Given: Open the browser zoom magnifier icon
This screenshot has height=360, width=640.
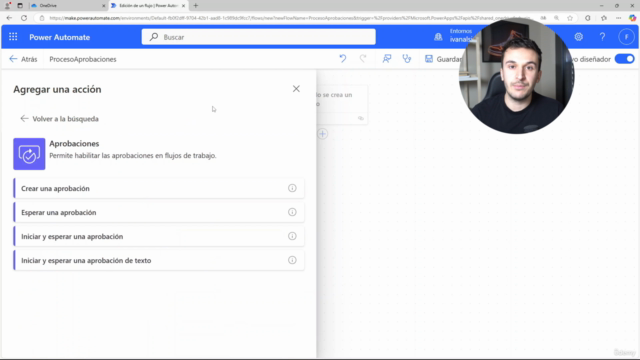Looking at the screenshot, I should [556, 18].
